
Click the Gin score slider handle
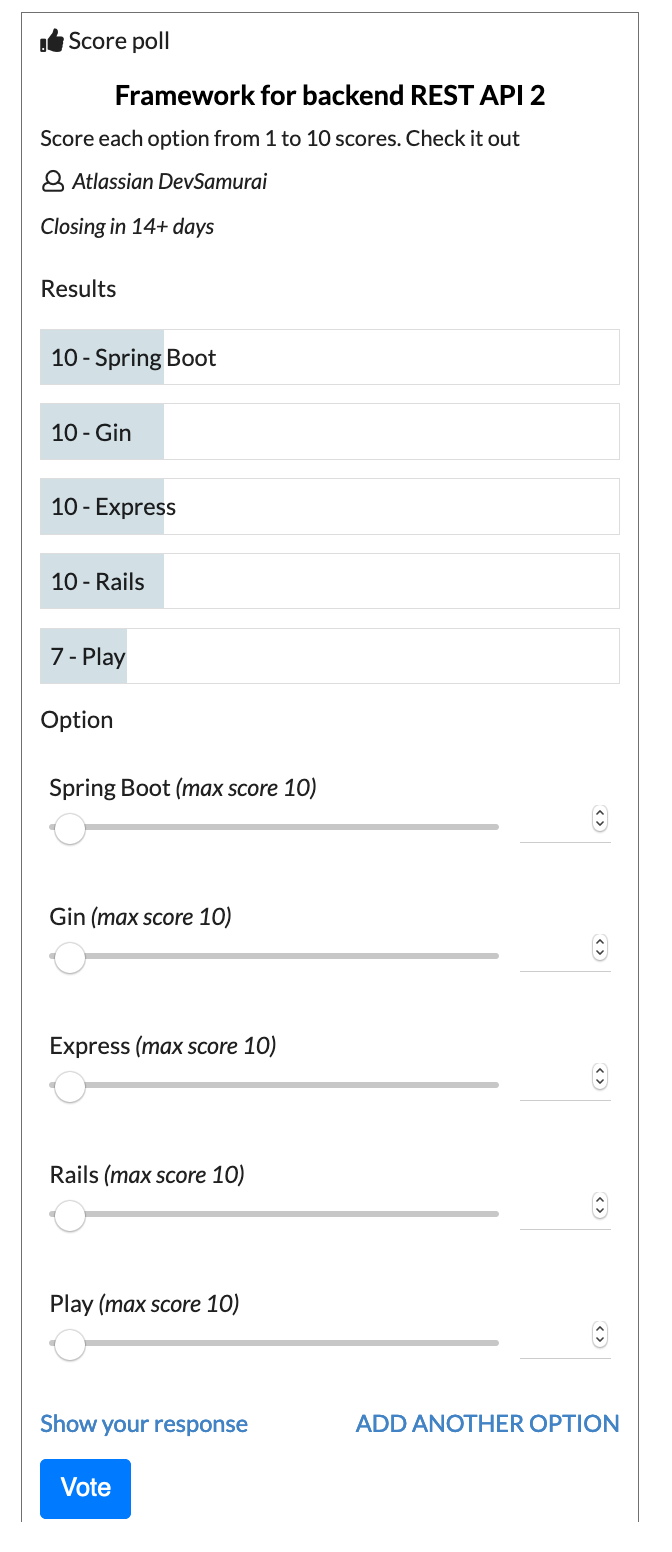point(69,958)
